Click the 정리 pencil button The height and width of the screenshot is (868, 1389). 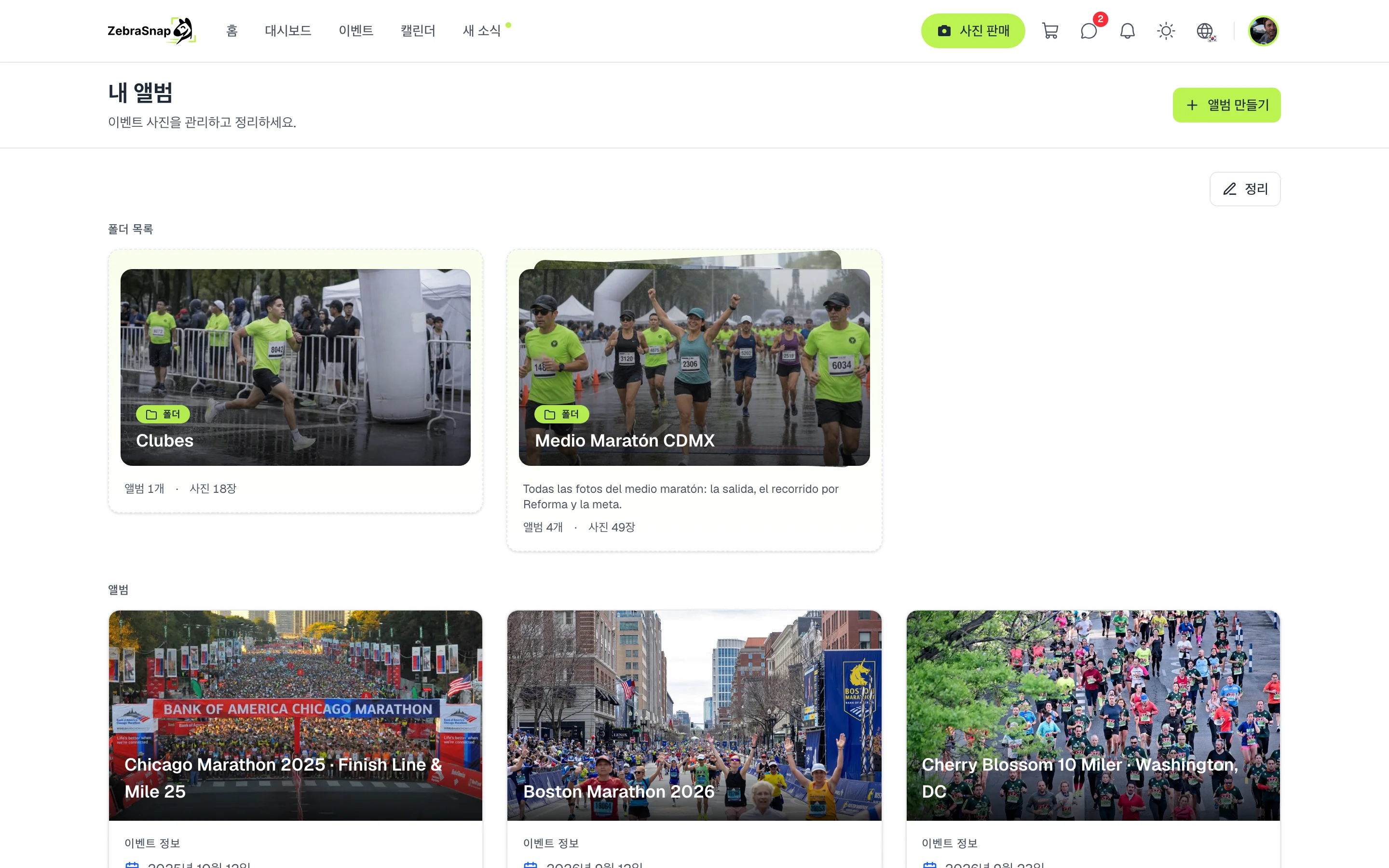1245,189
